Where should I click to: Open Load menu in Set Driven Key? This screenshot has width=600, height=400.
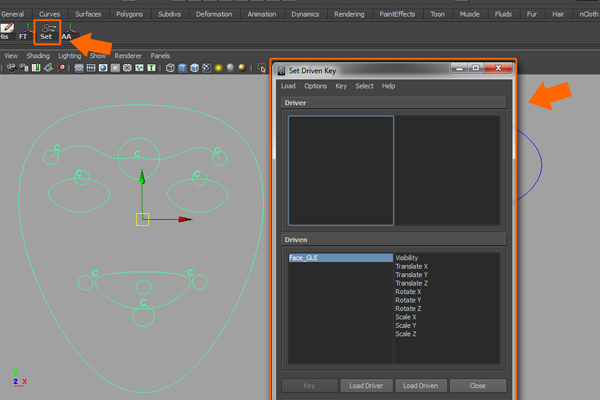pyautogui.click(x=289, y=86)
